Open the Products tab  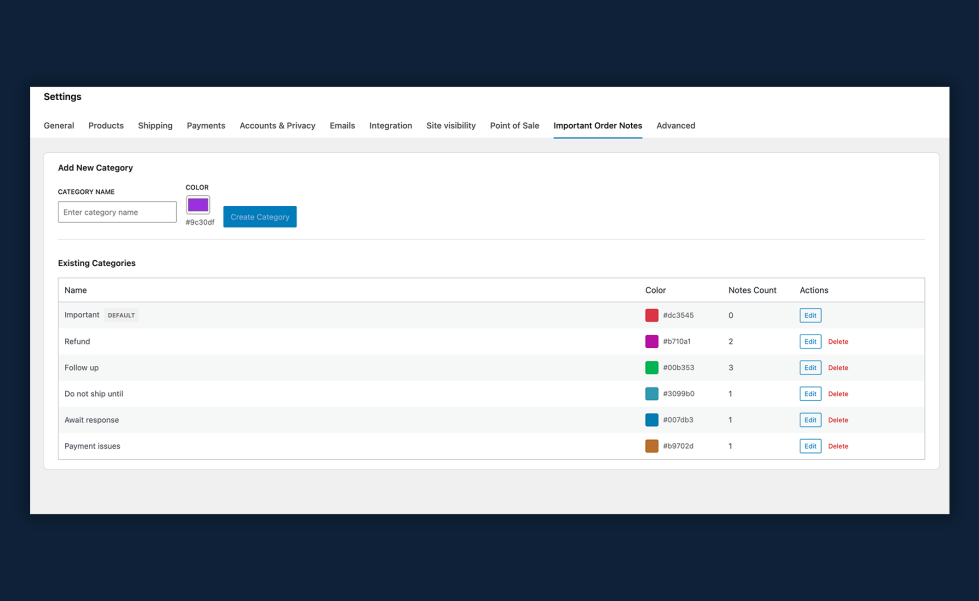point(105,125)
